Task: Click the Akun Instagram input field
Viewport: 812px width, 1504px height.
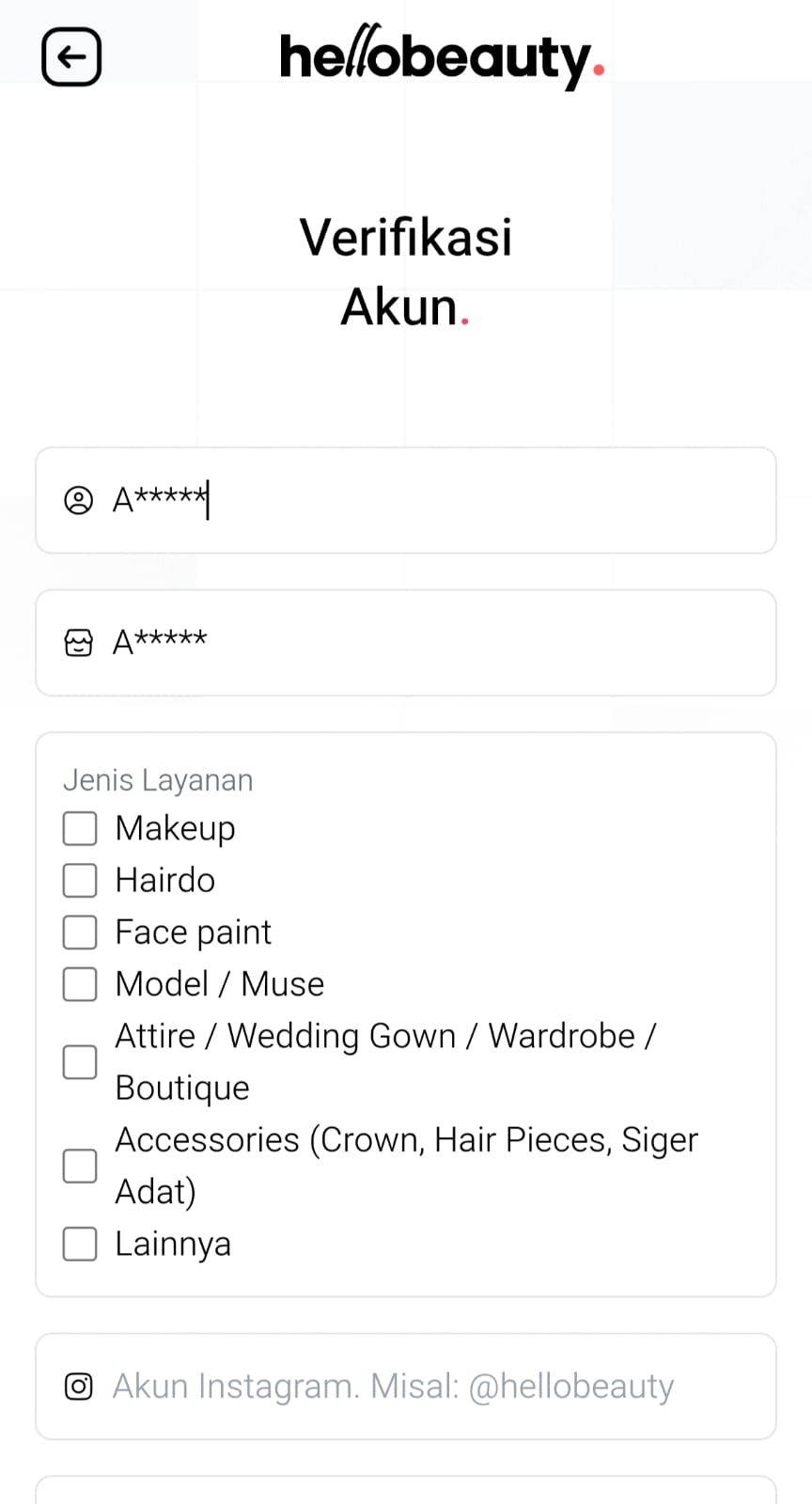Action: click(423, 1386)
